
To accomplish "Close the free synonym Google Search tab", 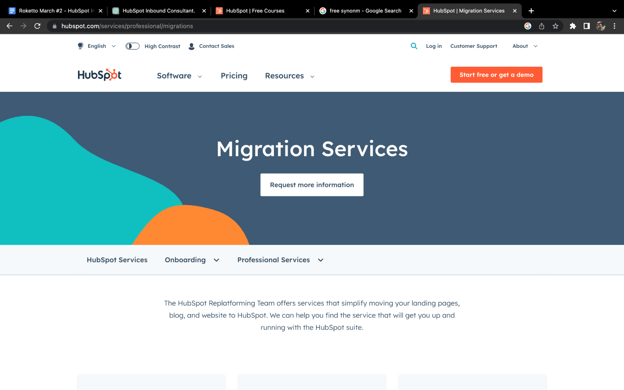I will tap(411, 11).
